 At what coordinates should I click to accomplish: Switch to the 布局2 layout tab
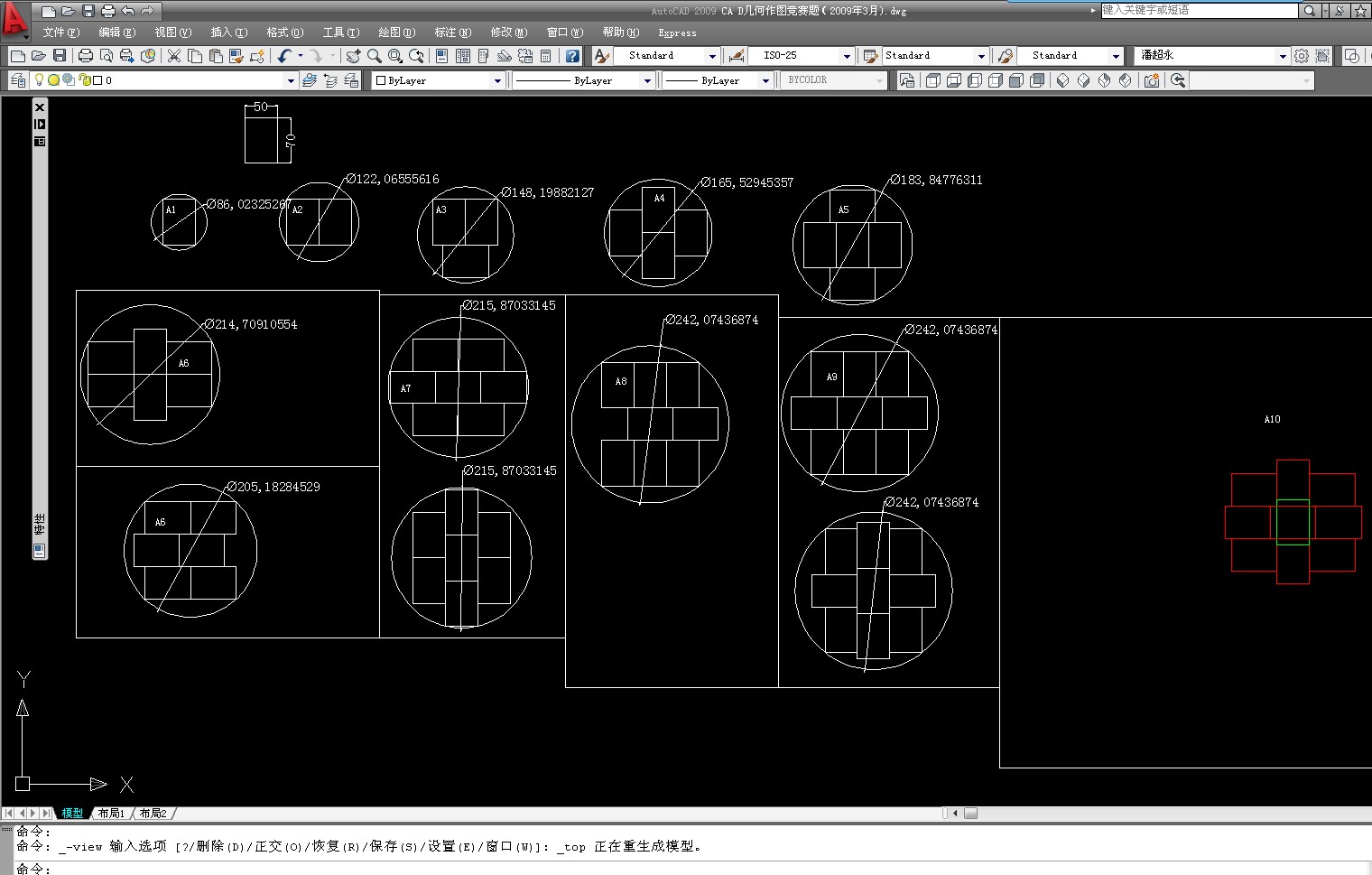pyautogui.click(x=153, y=814)
